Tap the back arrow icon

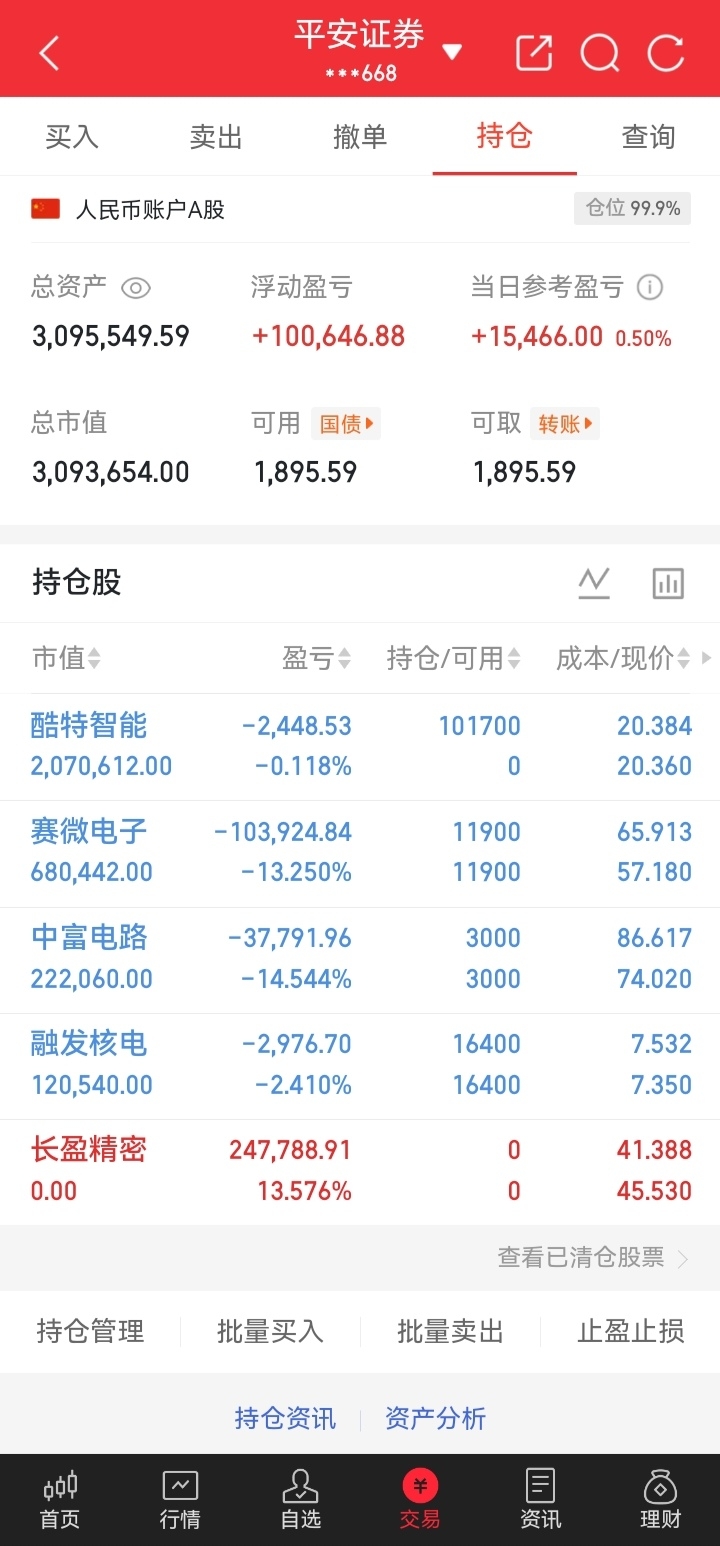(49, 53)
